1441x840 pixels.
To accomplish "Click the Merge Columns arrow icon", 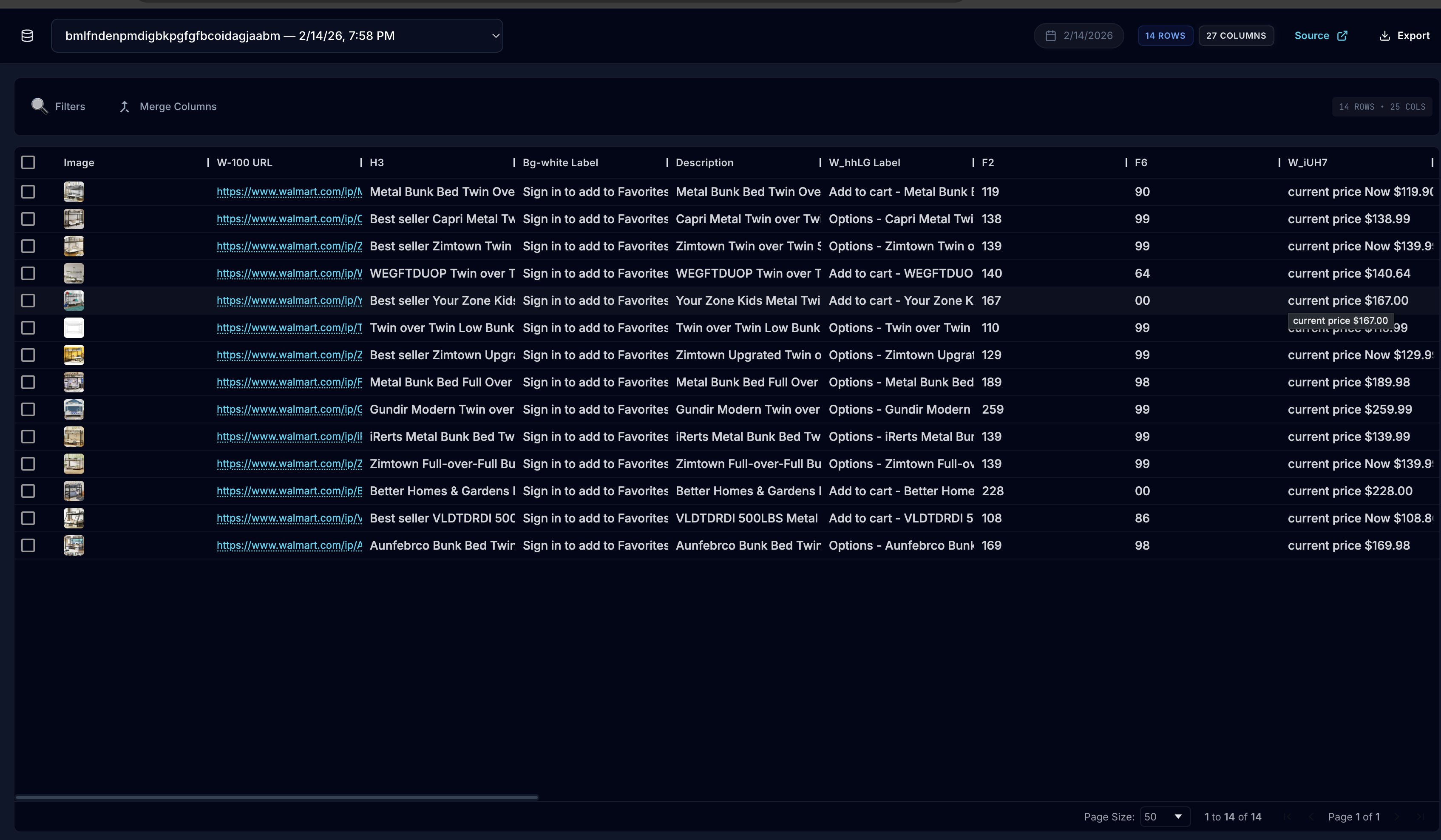I will click(x=124, y=106).
